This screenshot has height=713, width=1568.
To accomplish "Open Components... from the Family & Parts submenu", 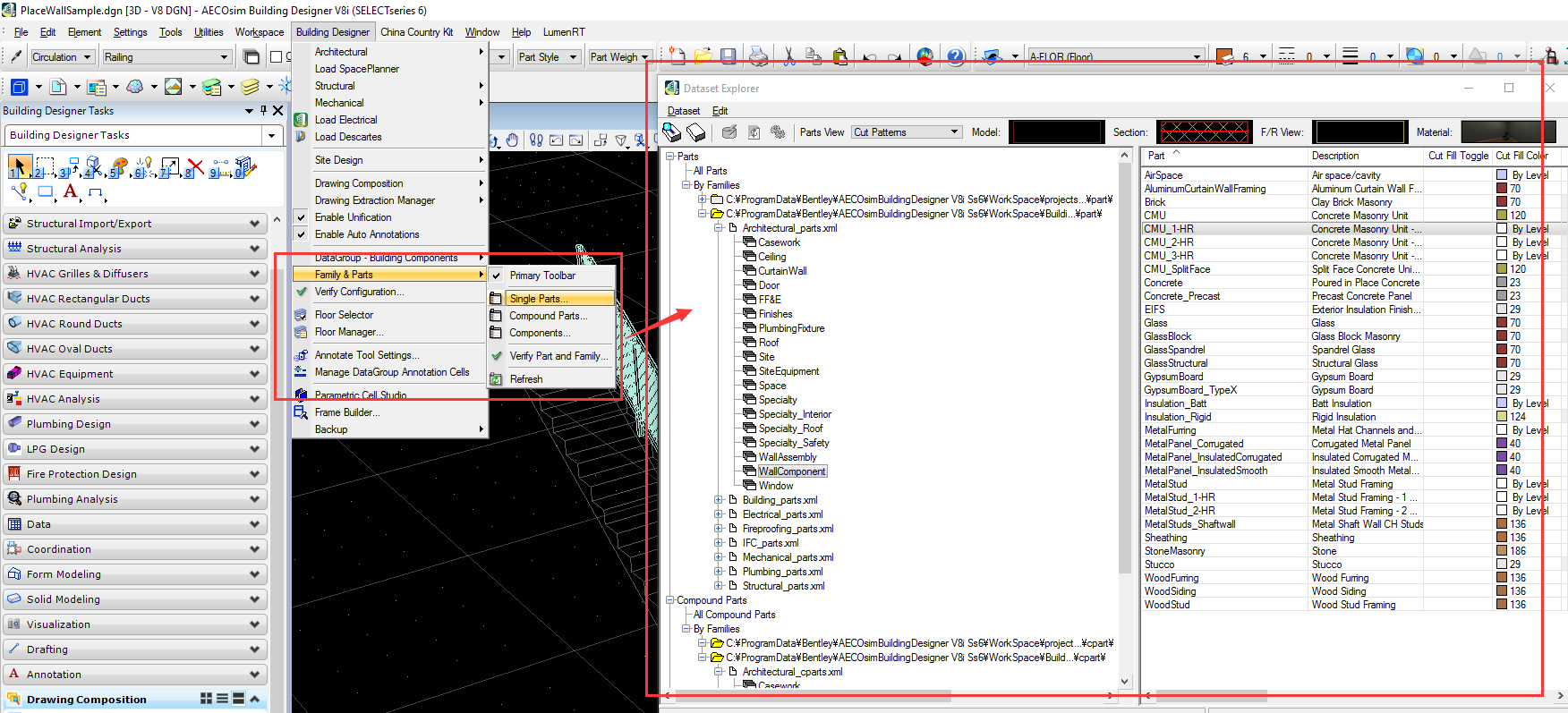I will pos(551,333).
